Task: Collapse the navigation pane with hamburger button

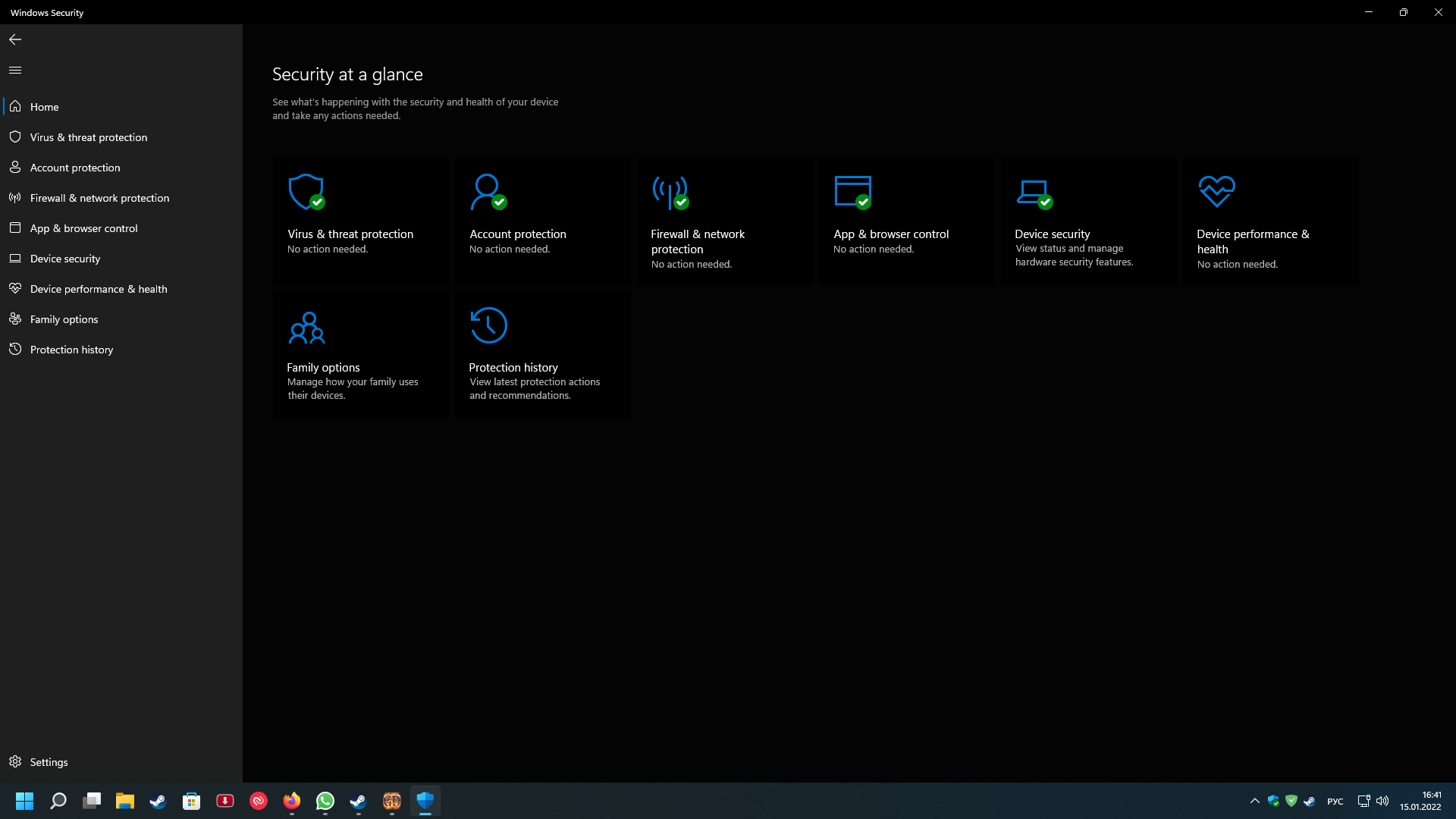Action: (x=15, y=70)
